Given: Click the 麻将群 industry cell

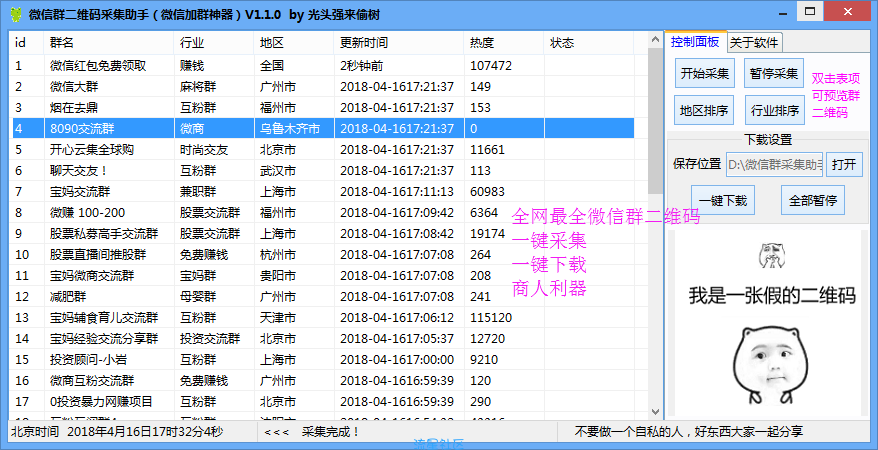Looking at the screenshot, I should pyautogui.click(x=198, y=87).
